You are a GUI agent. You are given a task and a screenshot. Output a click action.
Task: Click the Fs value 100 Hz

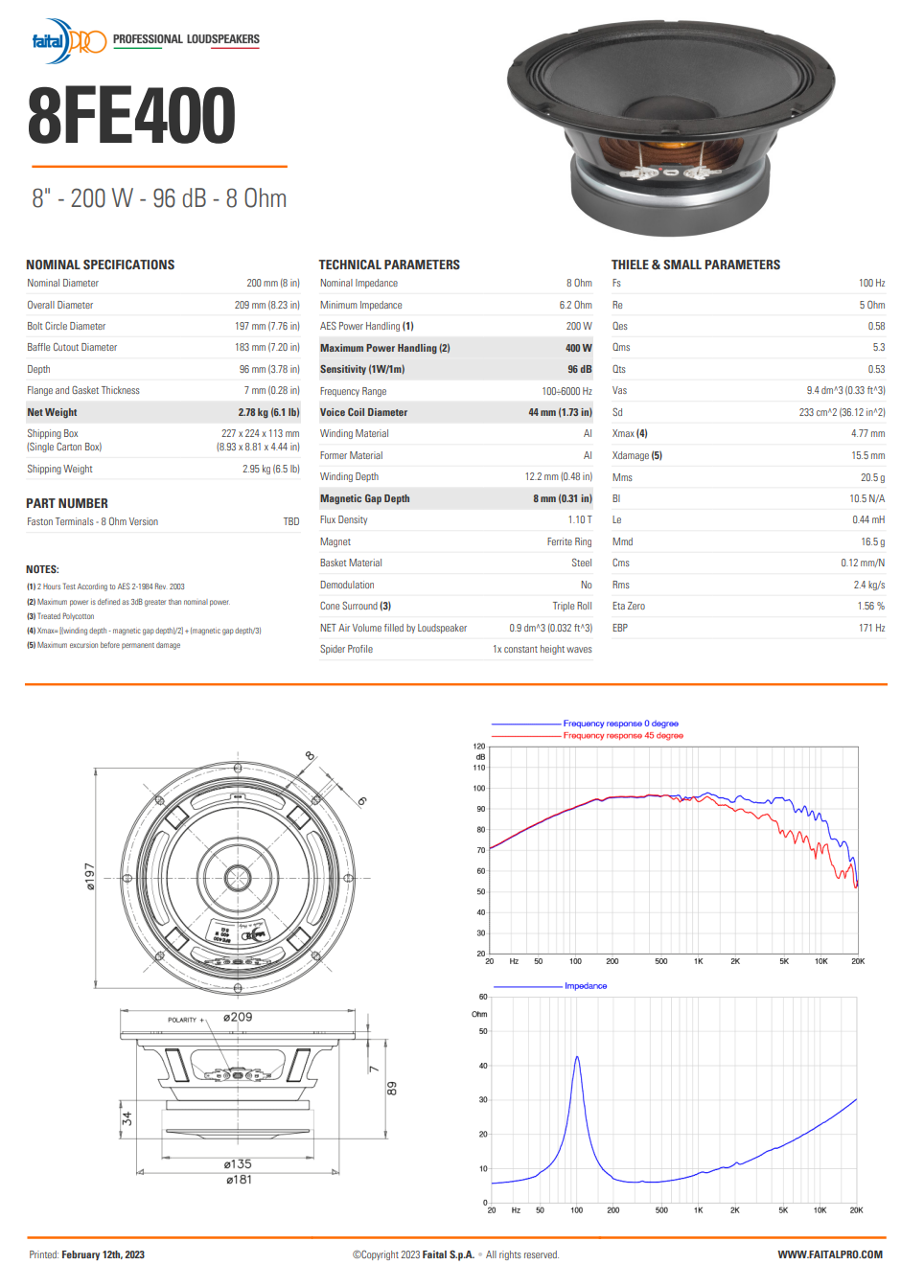tap(872, 284)
